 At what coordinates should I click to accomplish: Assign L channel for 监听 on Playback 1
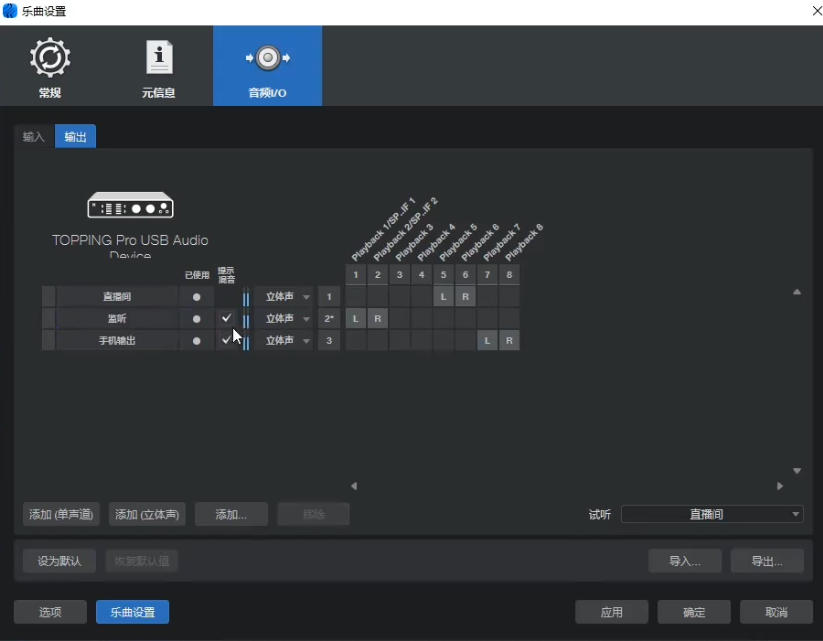[354, 318]
